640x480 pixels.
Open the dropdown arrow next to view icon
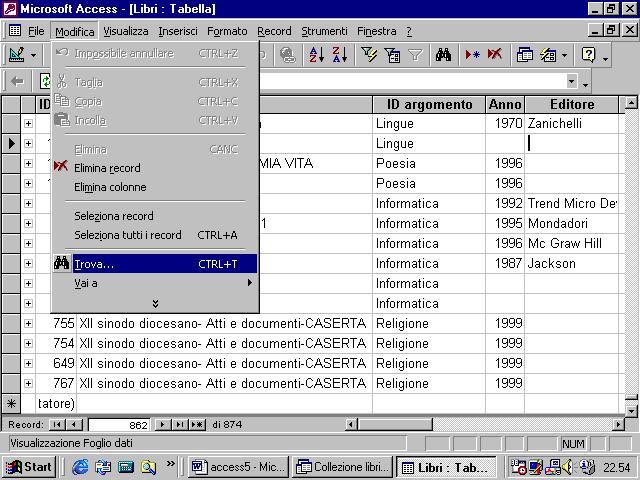click(33, 55)
